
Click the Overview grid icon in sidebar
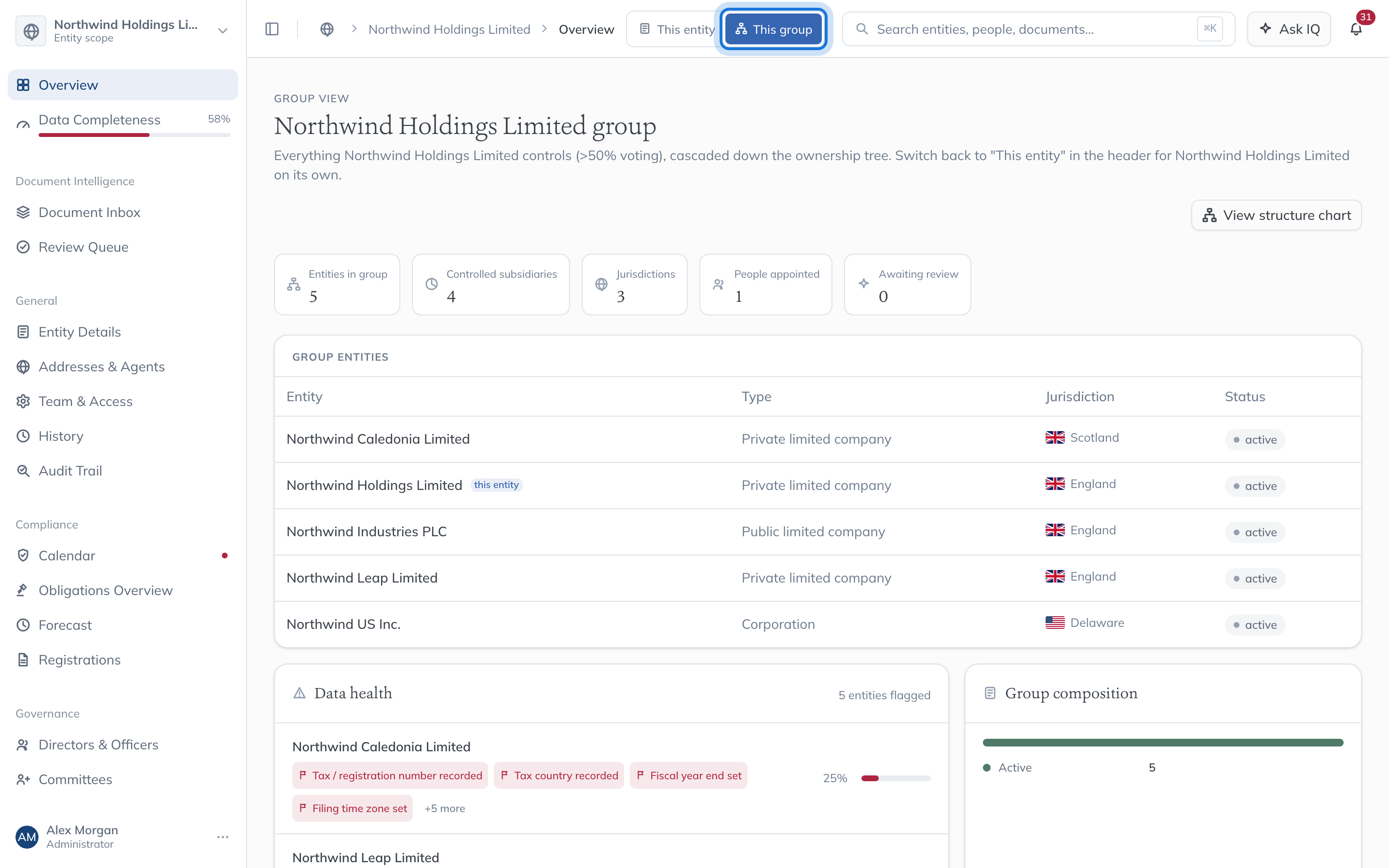click(x=23, y=85)
